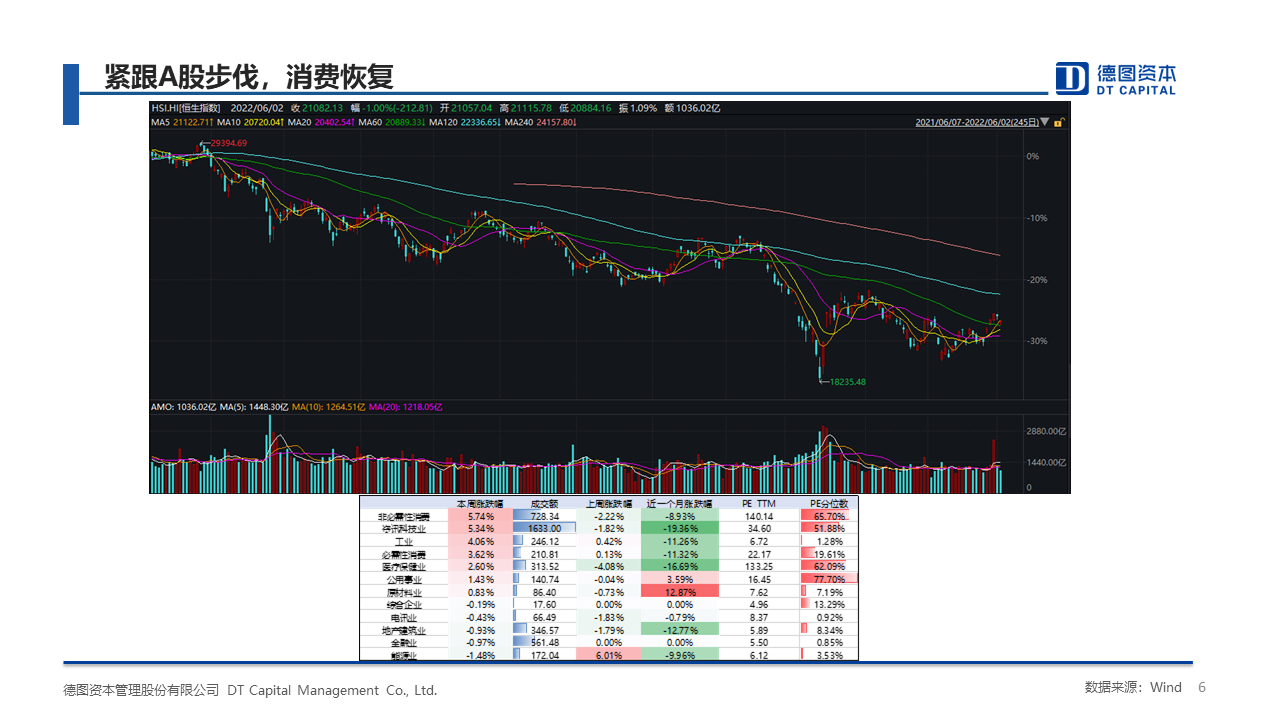This screenshot has height=720, width=1280.
Task: Click the volume MA(20) 1218.05亿 label
Action: tap(407, 408)
